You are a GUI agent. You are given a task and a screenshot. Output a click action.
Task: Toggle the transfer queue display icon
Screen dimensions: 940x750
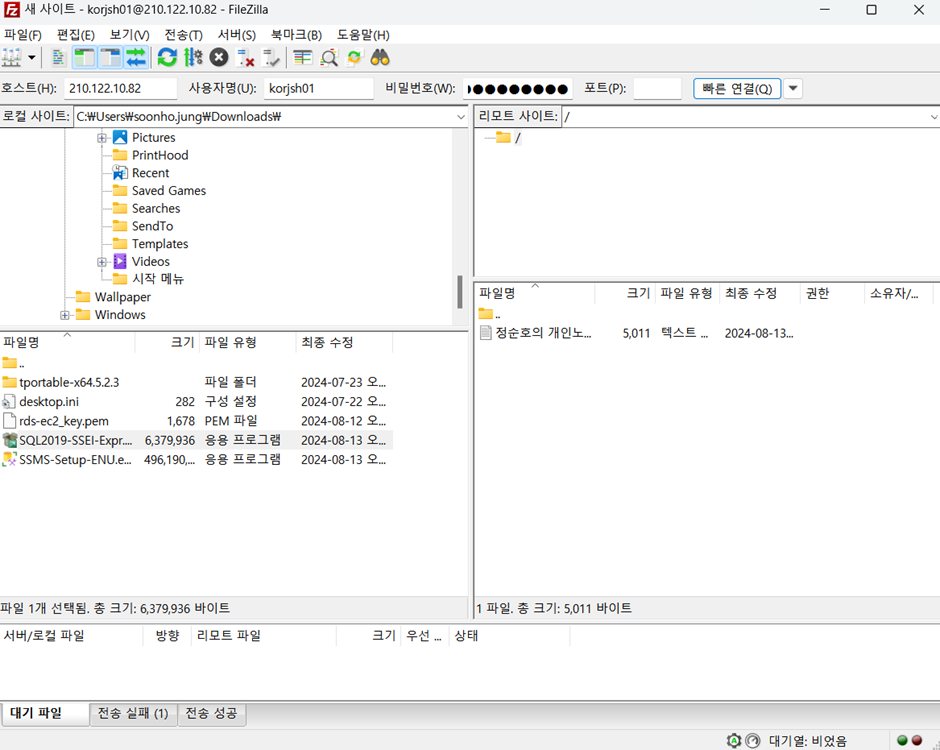(136, 57)
